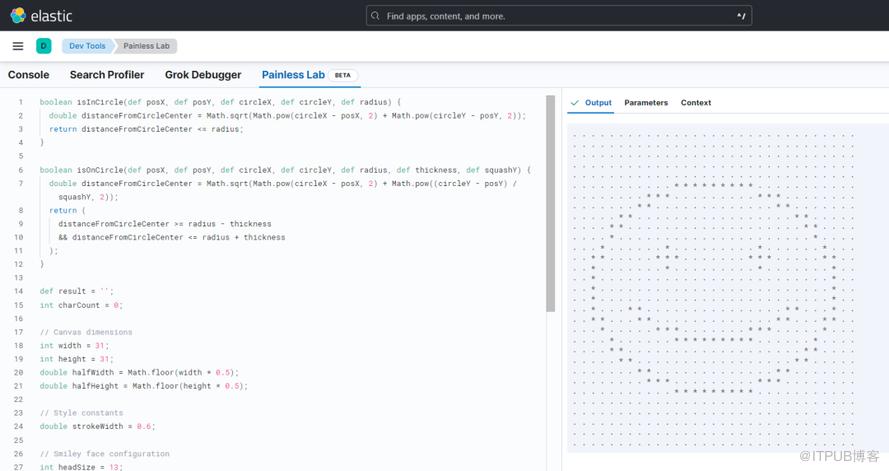Show the Output tab
Image resolution: width=889 pixels, height=471 pixels.
click(598, 103)
